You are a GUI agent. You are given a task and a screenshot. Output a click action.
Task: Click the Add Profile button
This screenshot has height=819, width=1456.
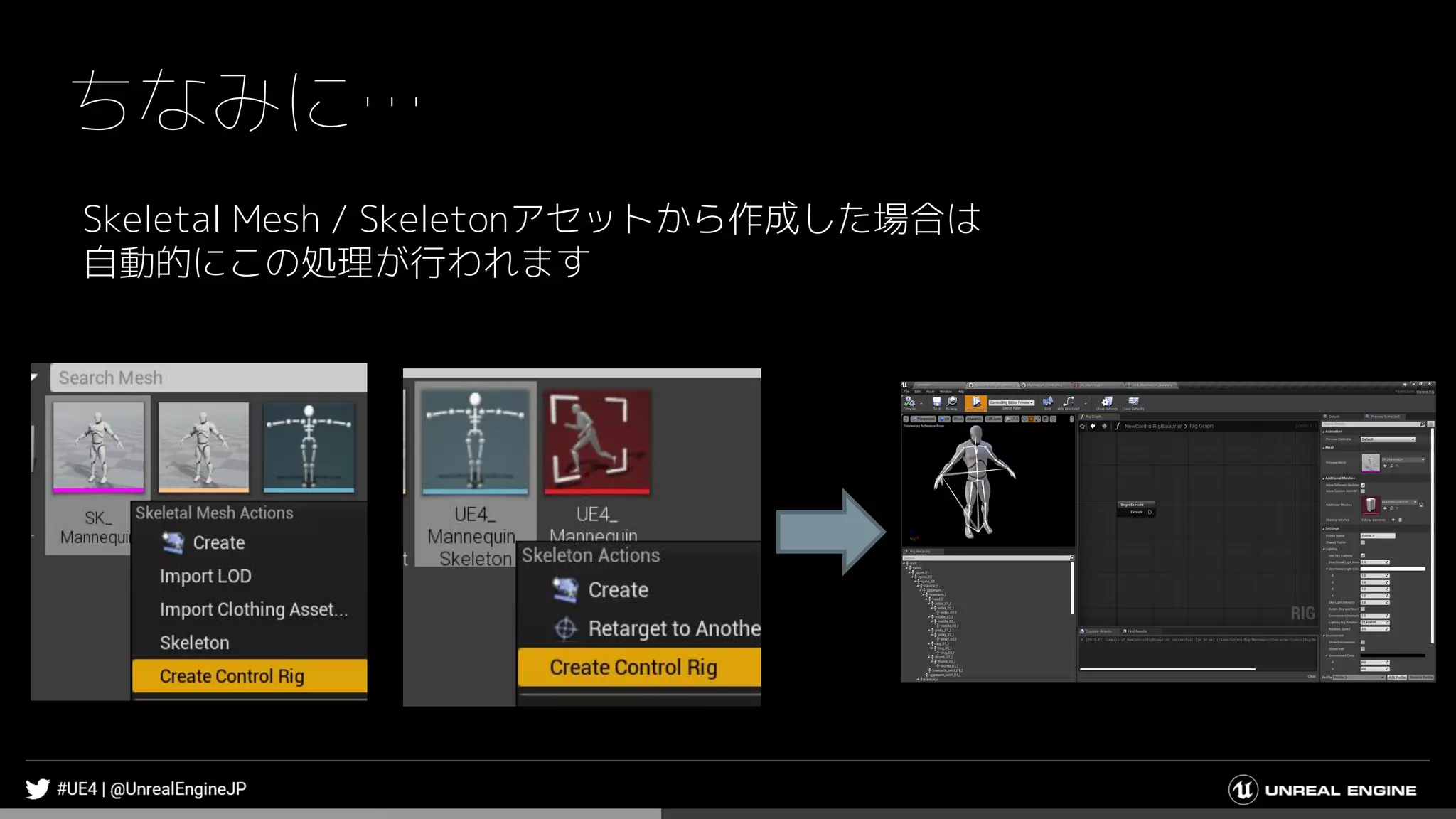coord(1397,678)
